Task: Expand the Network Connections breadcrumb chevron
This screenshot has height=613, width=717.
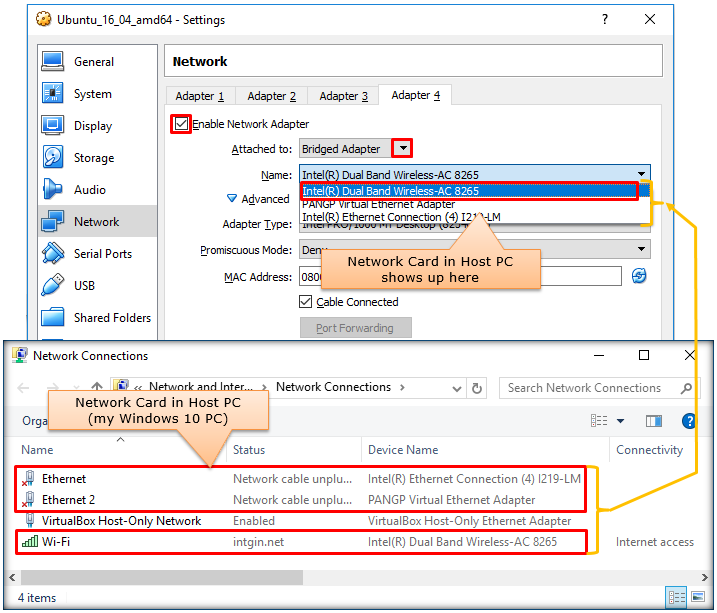Action: 402,388
